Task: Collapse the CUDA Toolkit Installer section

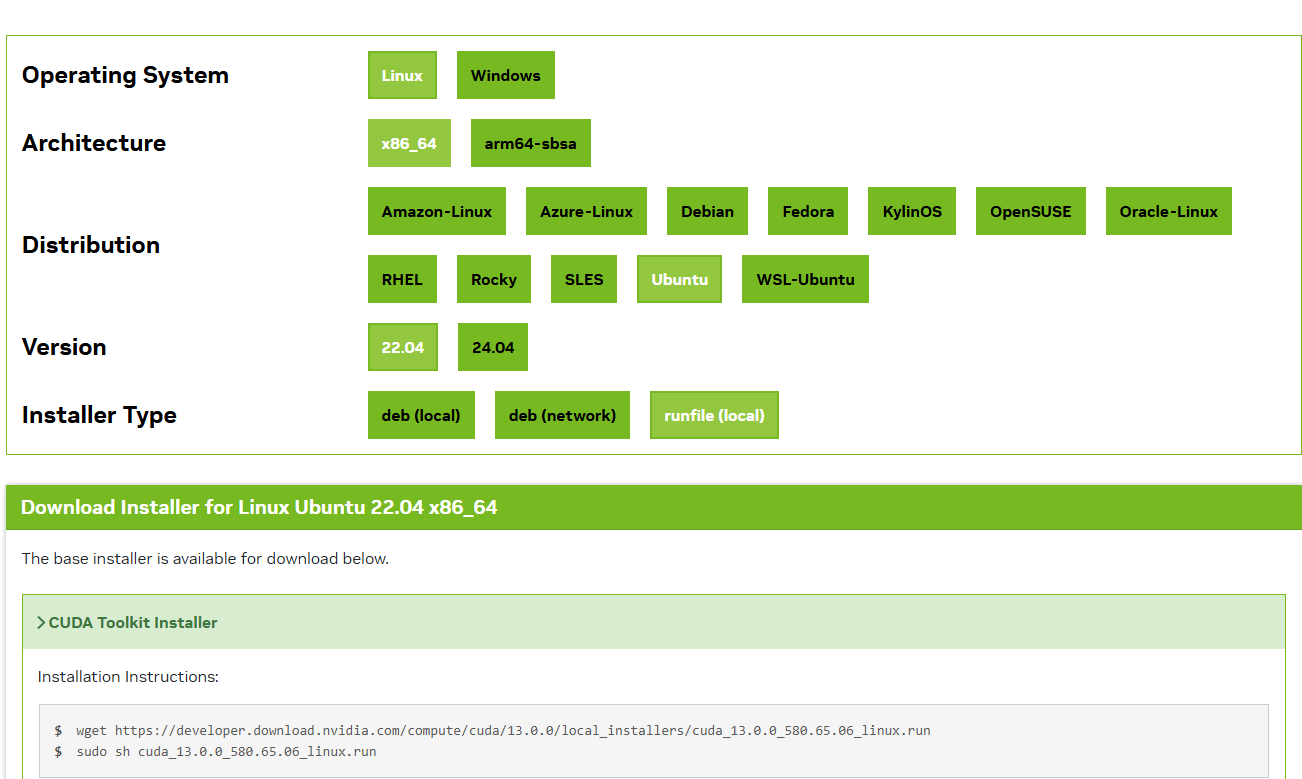Action: 654,622
